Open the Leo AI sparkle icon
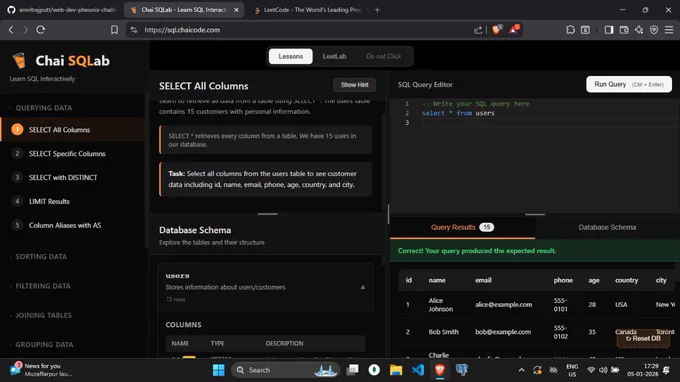The image size is (680, 382). (x=639, y=29)
